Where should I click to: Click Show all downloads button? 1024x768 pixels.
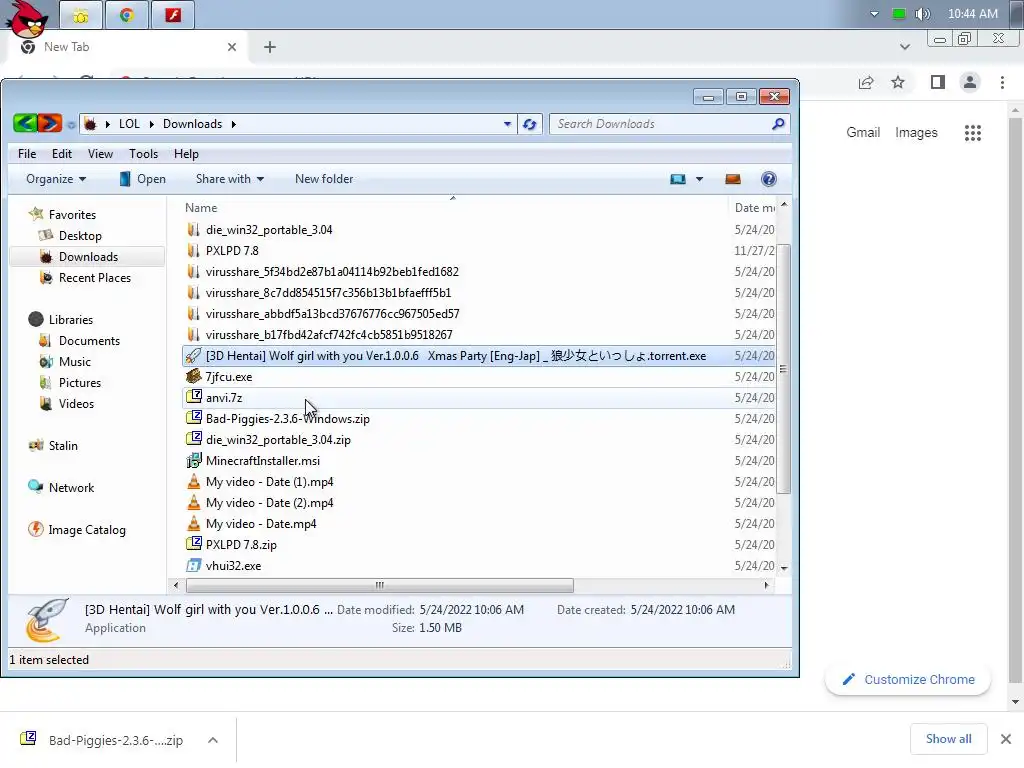pyautogui.click(x=948, y=739)
